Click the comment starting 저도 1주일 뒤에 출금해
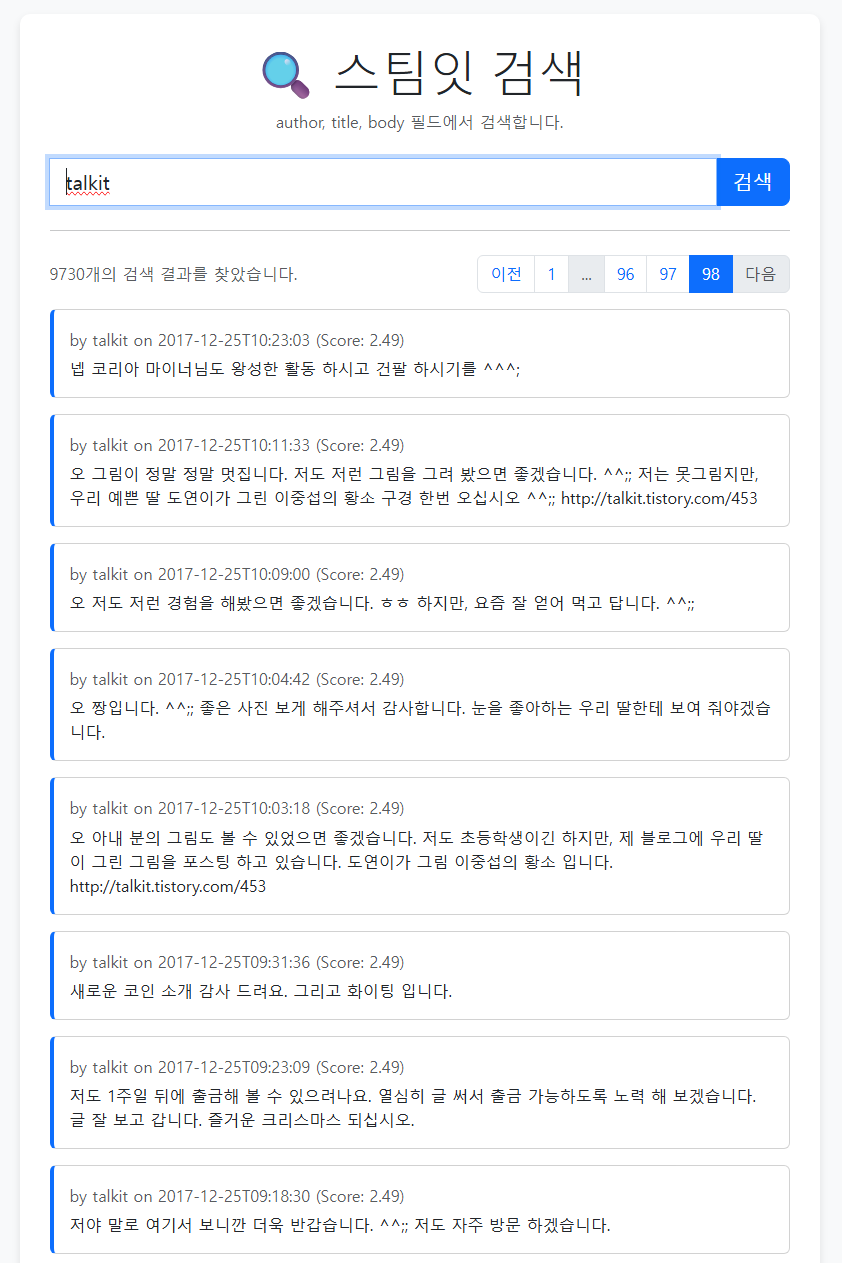 413,1107
